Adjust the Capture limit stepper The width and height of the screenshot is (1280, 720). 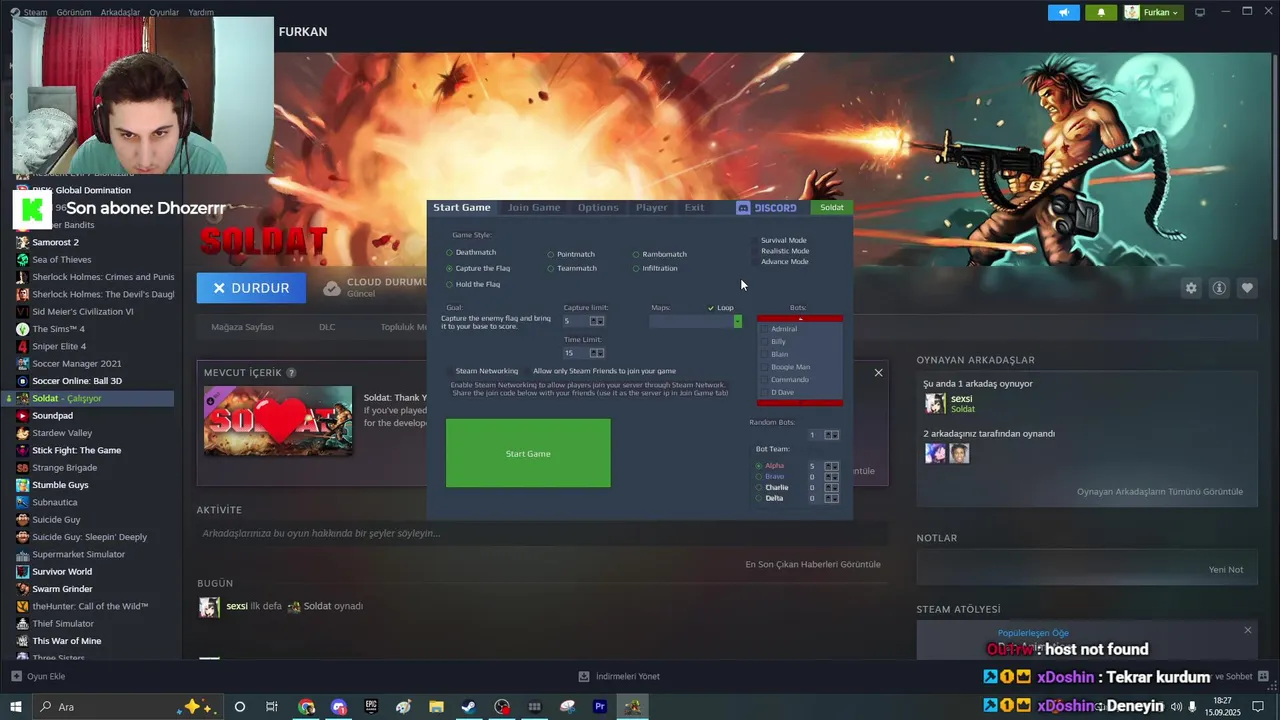coord(597,321)
